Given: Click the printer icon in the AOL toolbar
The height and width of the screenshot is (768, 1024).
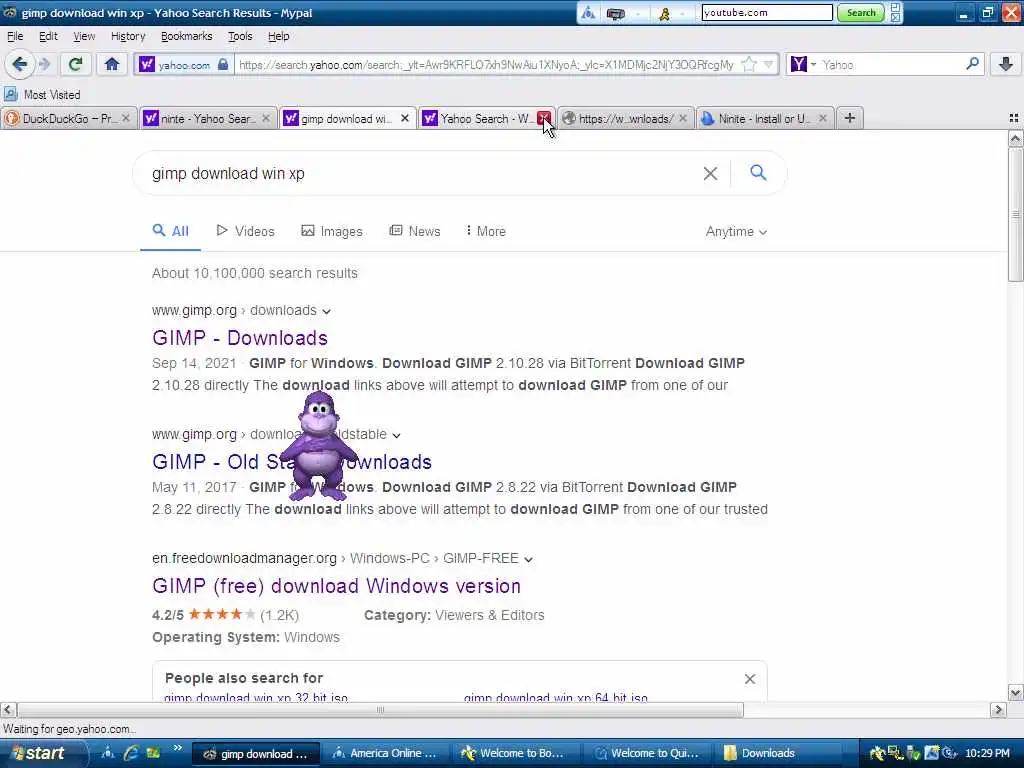Looking at the screenshot, I should point(616,14).
